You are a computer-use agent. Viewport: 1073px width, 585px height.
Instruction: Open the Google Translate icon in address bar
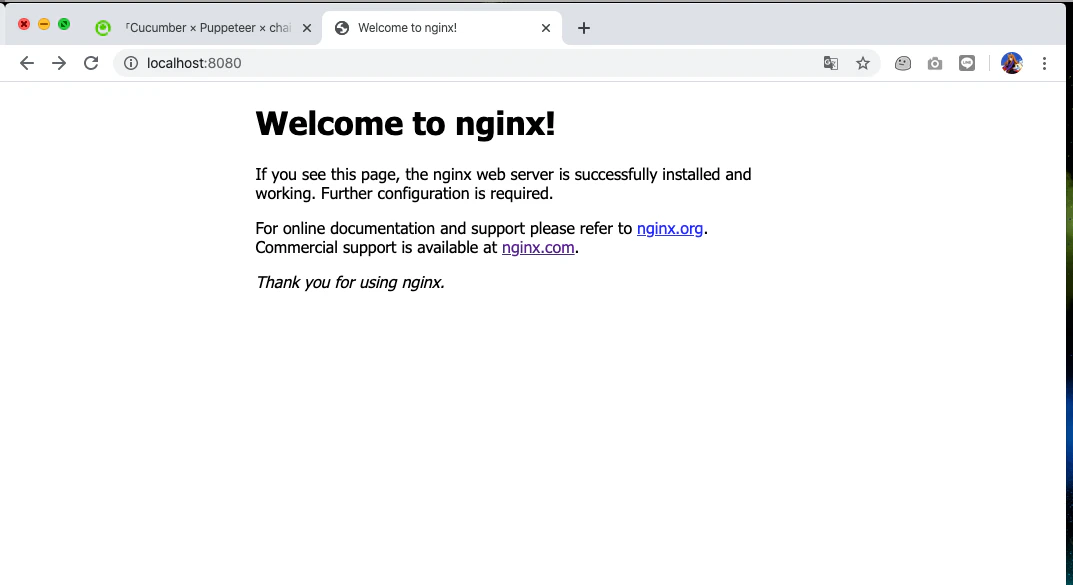click(x=831, y=63)
